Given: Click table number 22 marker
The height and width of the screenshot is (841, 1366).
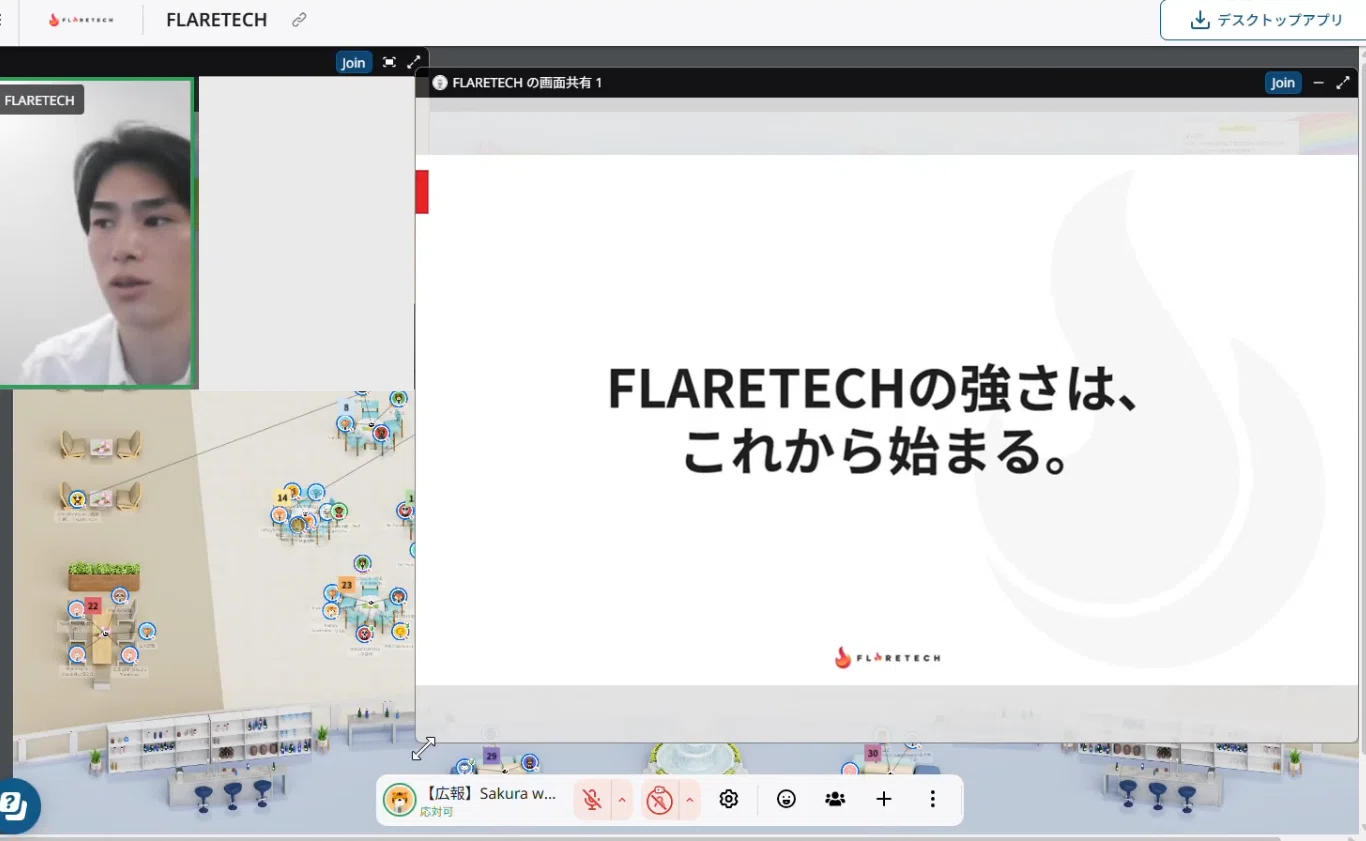Looking at the screenshot, I should (93, 606).
